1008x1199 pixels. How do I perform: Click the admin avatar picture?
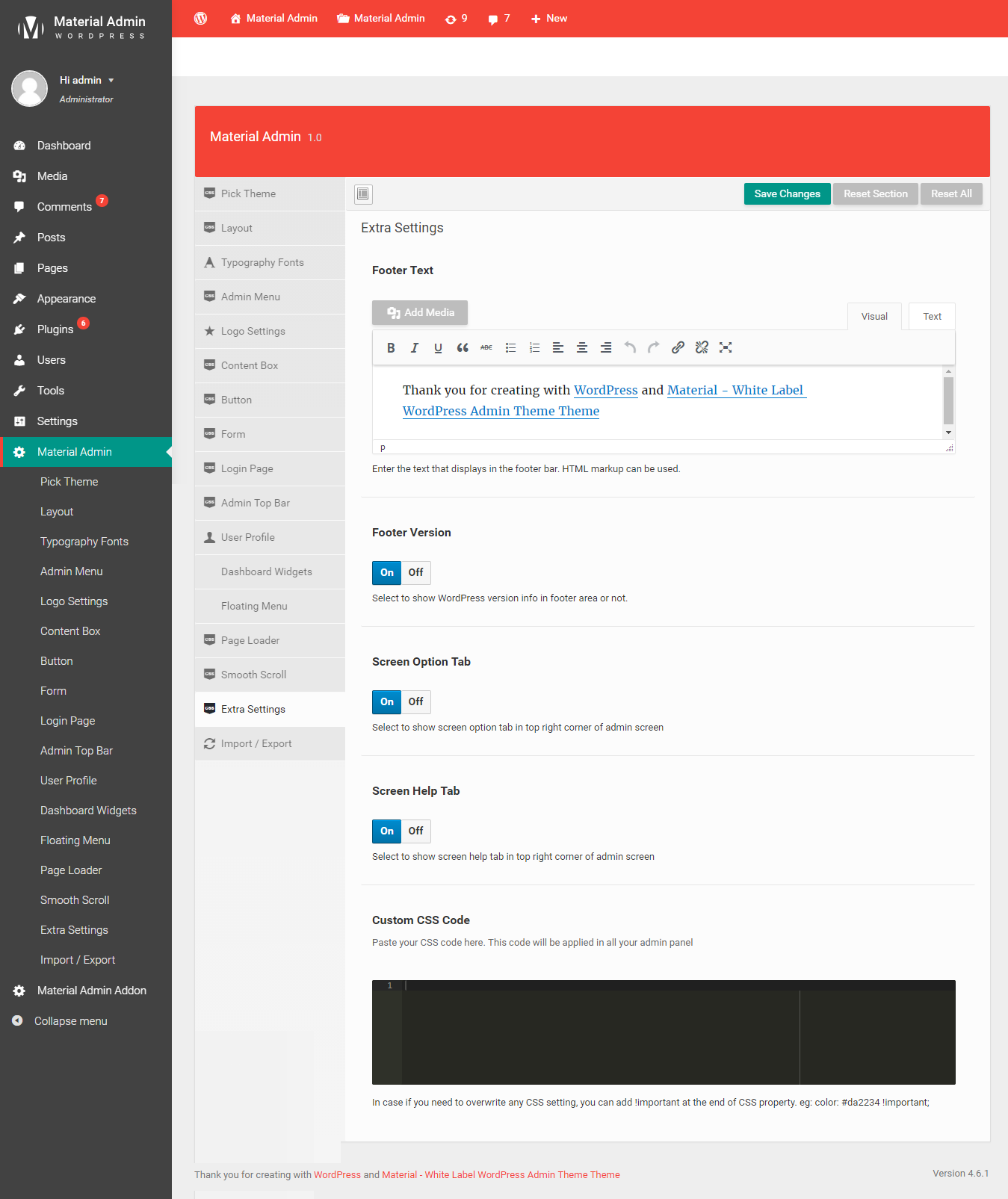(30, 89)
